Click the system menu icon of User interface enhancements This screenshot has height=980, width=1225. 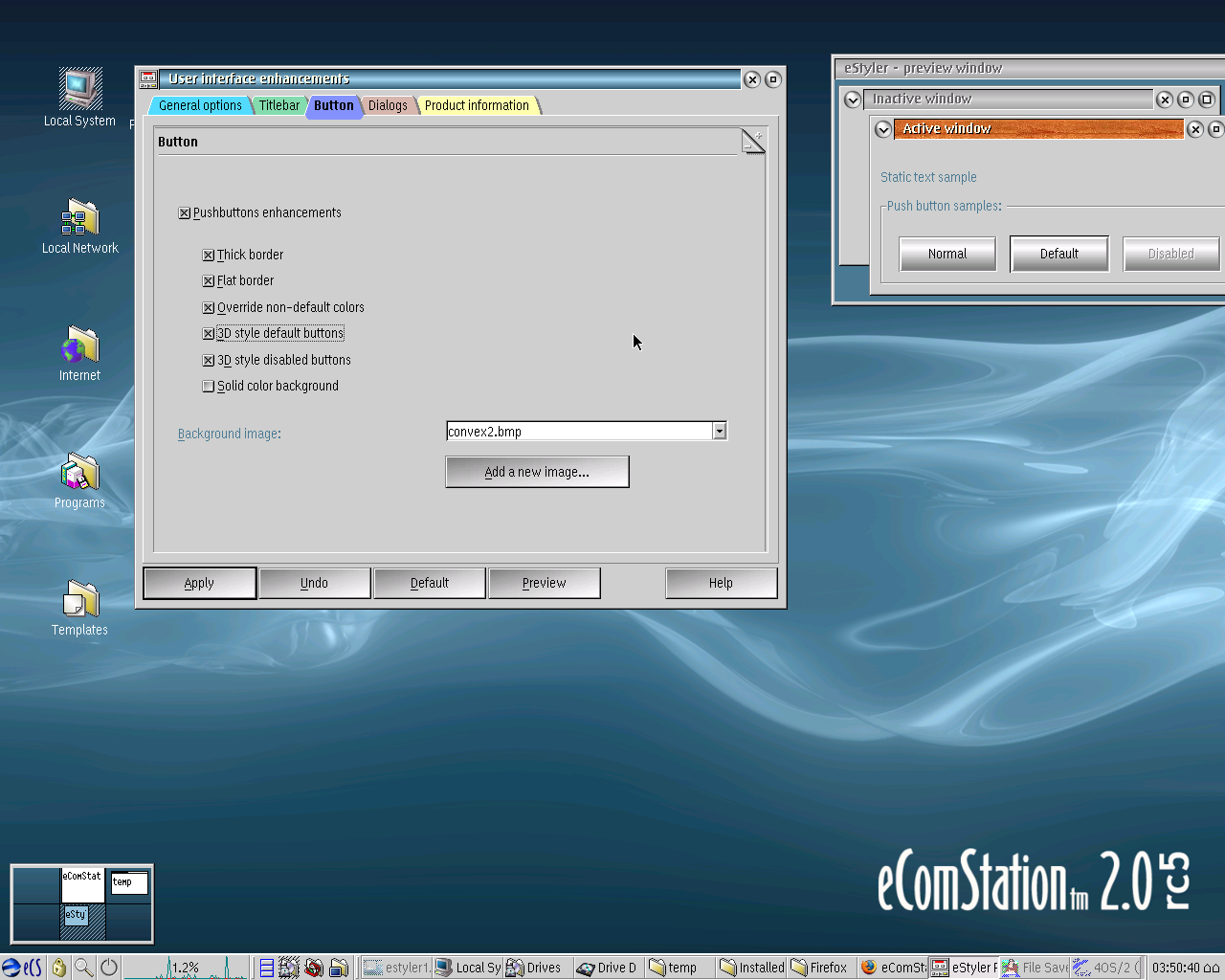(148, 78)
